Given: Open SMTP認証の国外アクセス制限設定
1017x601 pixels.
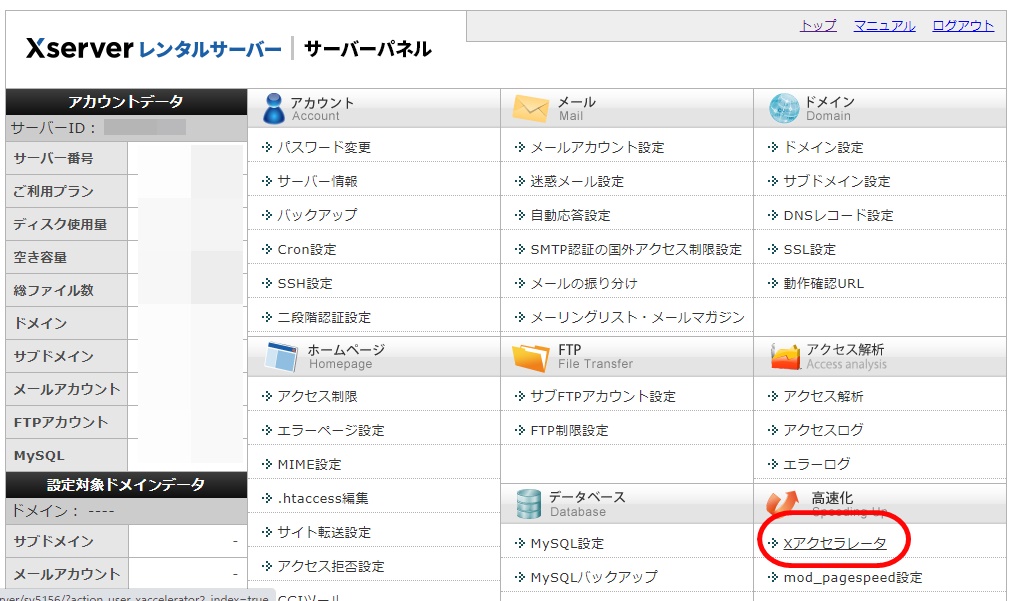Looking at the screenshot, I should (636, 250).
